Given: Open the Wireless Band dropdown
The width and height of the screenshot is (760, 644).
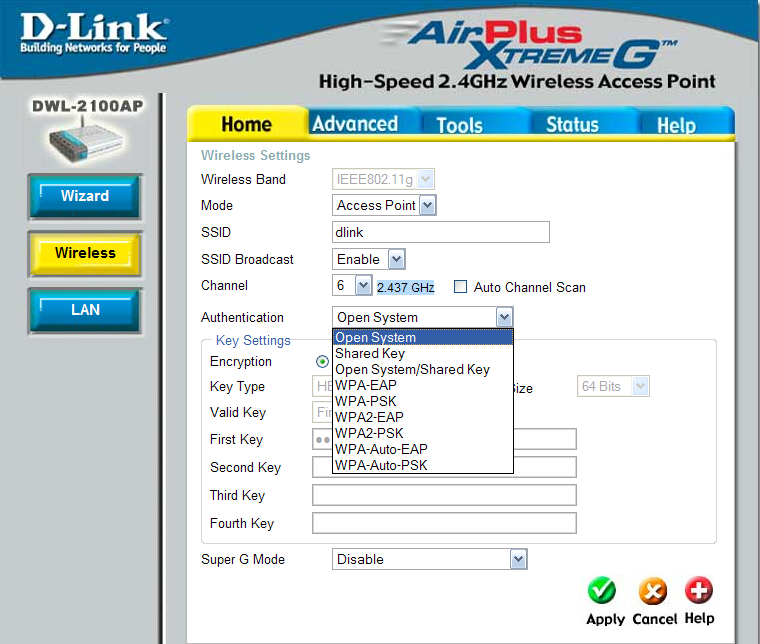Looking at the screenshot, I should (383, 179).
